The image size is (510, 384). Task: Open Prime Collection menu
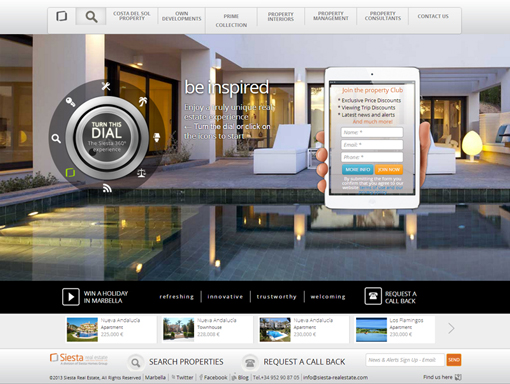coord(231,20)
